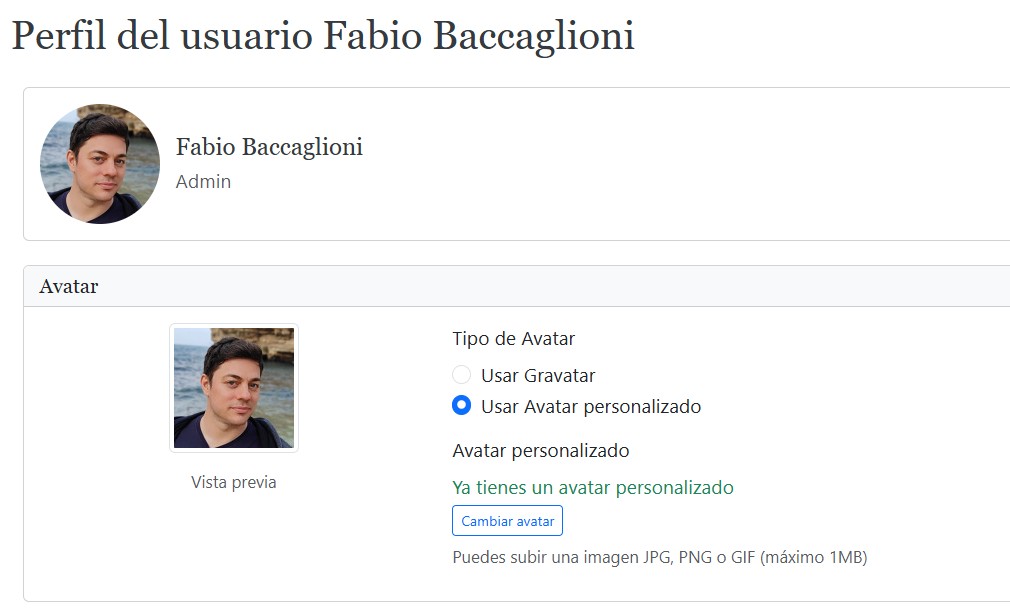Click the square avatar preview image
The image size is (1010, 615).
coord(234,388)
